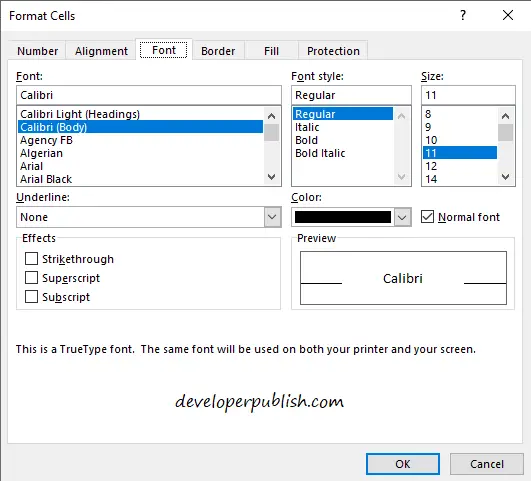Enable the Strikethrough checkbox
Screen dimensions: 531x481
(31, 258)
